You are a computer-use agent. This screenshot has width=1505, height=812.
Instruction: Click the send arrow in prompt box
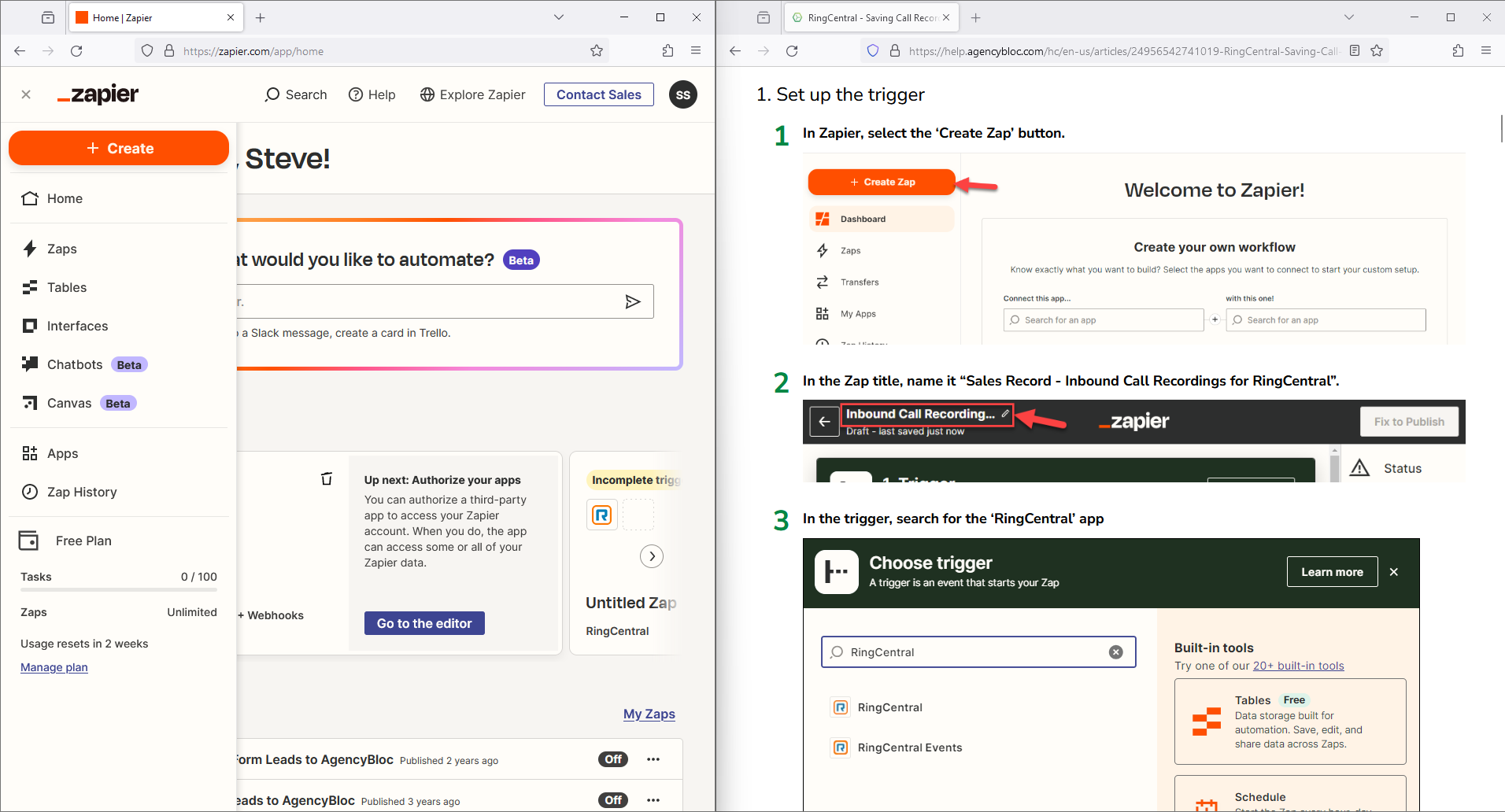tap(633, 301)
